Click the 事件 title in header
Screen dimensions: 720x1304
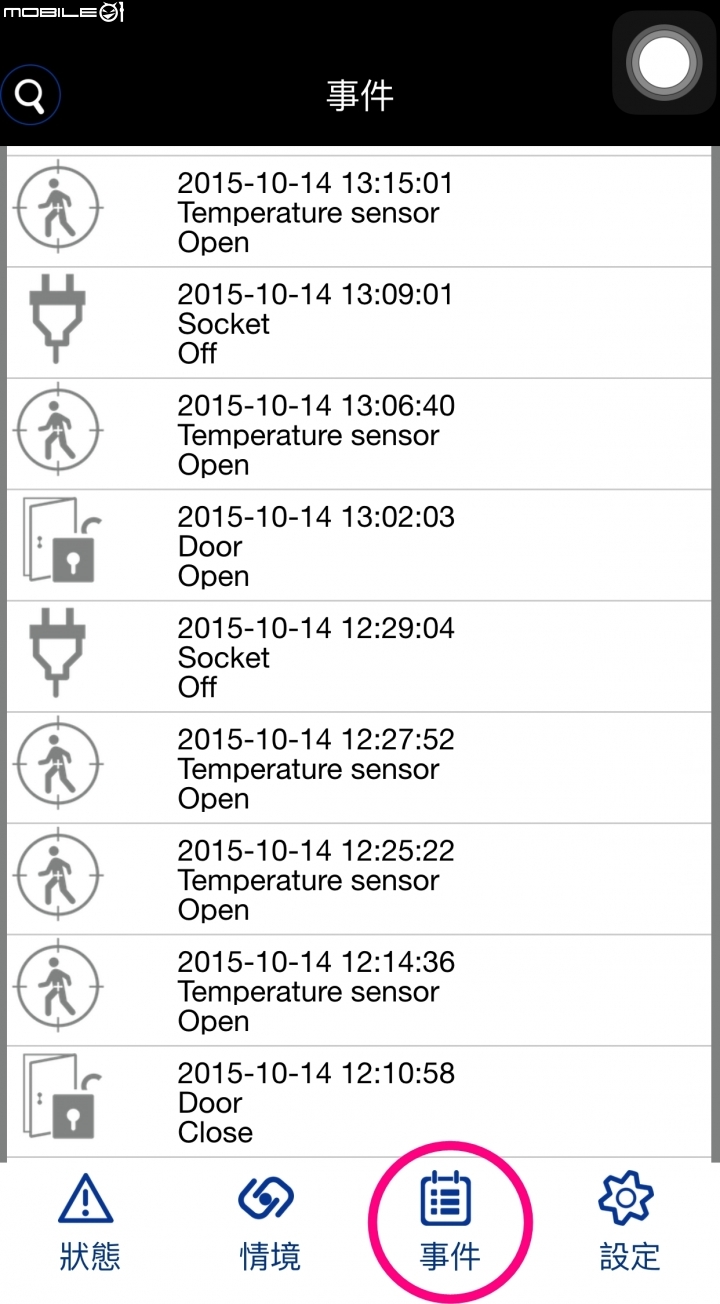point(360,96)
